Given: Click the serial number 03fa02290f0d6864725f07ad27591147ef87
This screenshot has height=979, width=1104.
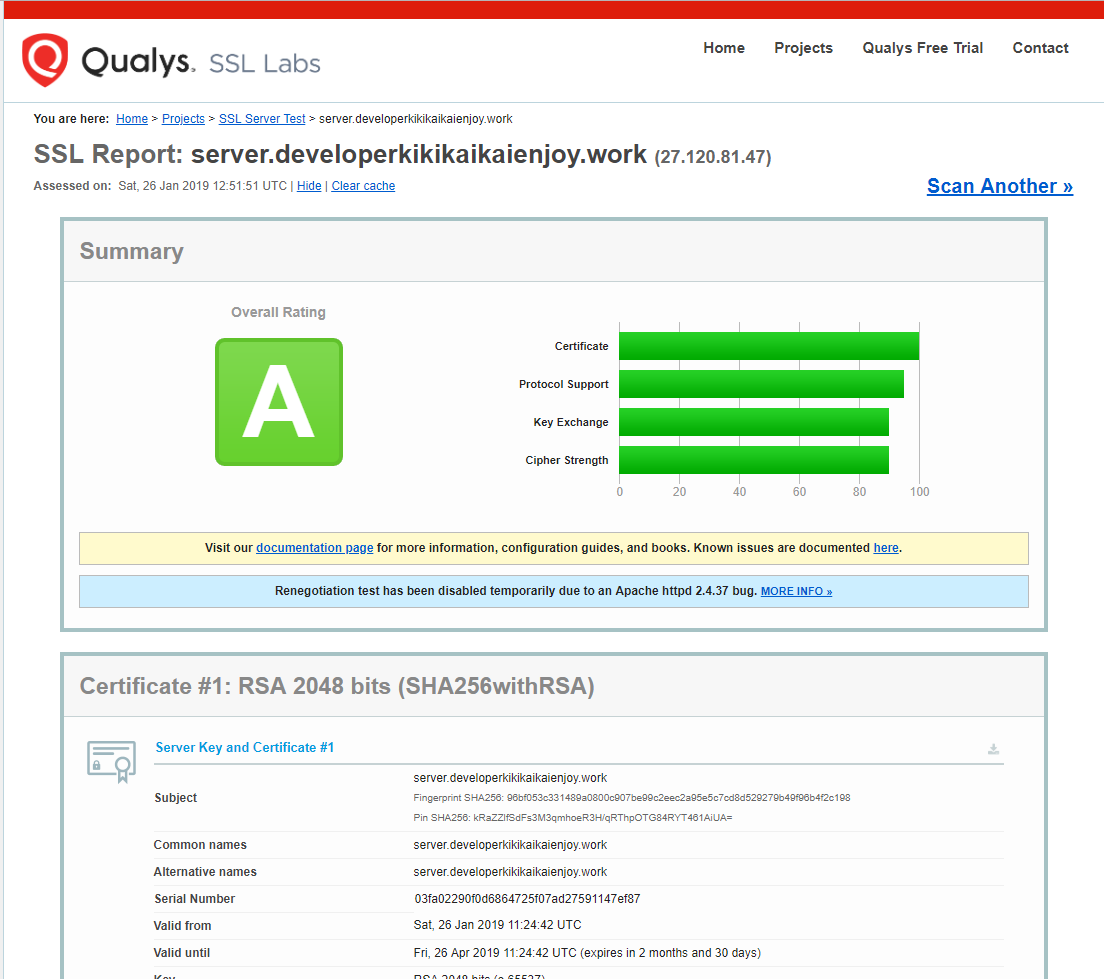Looking at the screenshot, I should click(527, 899).
